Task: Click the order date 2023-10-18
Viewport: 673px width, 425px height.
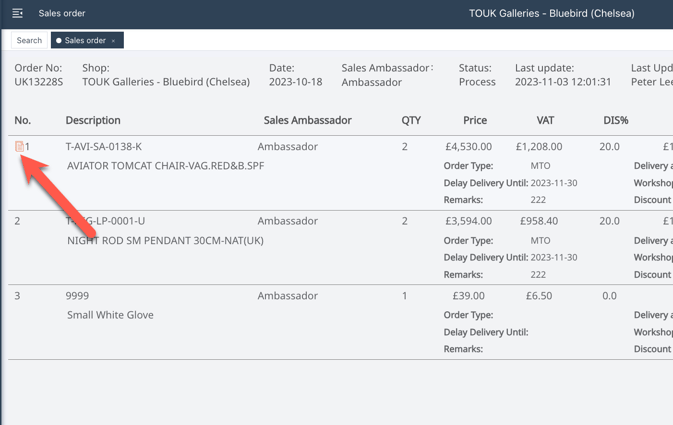Action: click(295, 82)
